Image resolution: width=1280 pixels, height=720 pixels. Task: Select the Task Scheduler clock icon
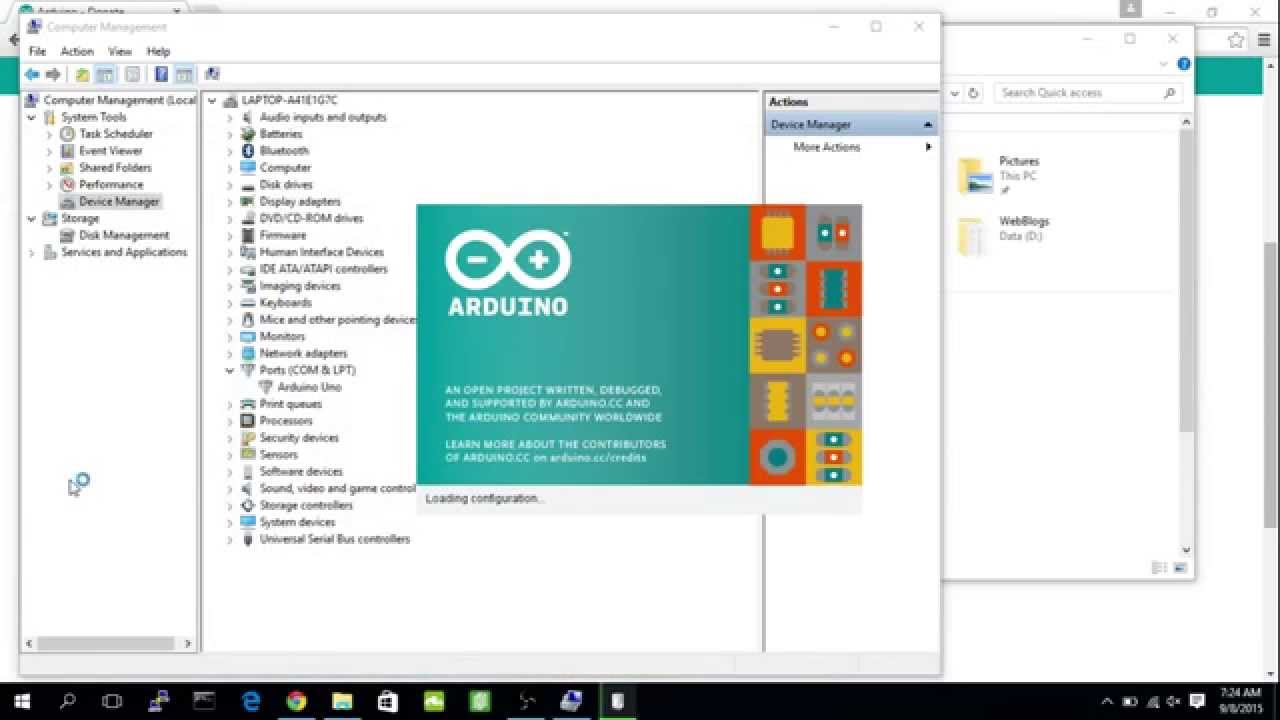[x=67, y=133]
